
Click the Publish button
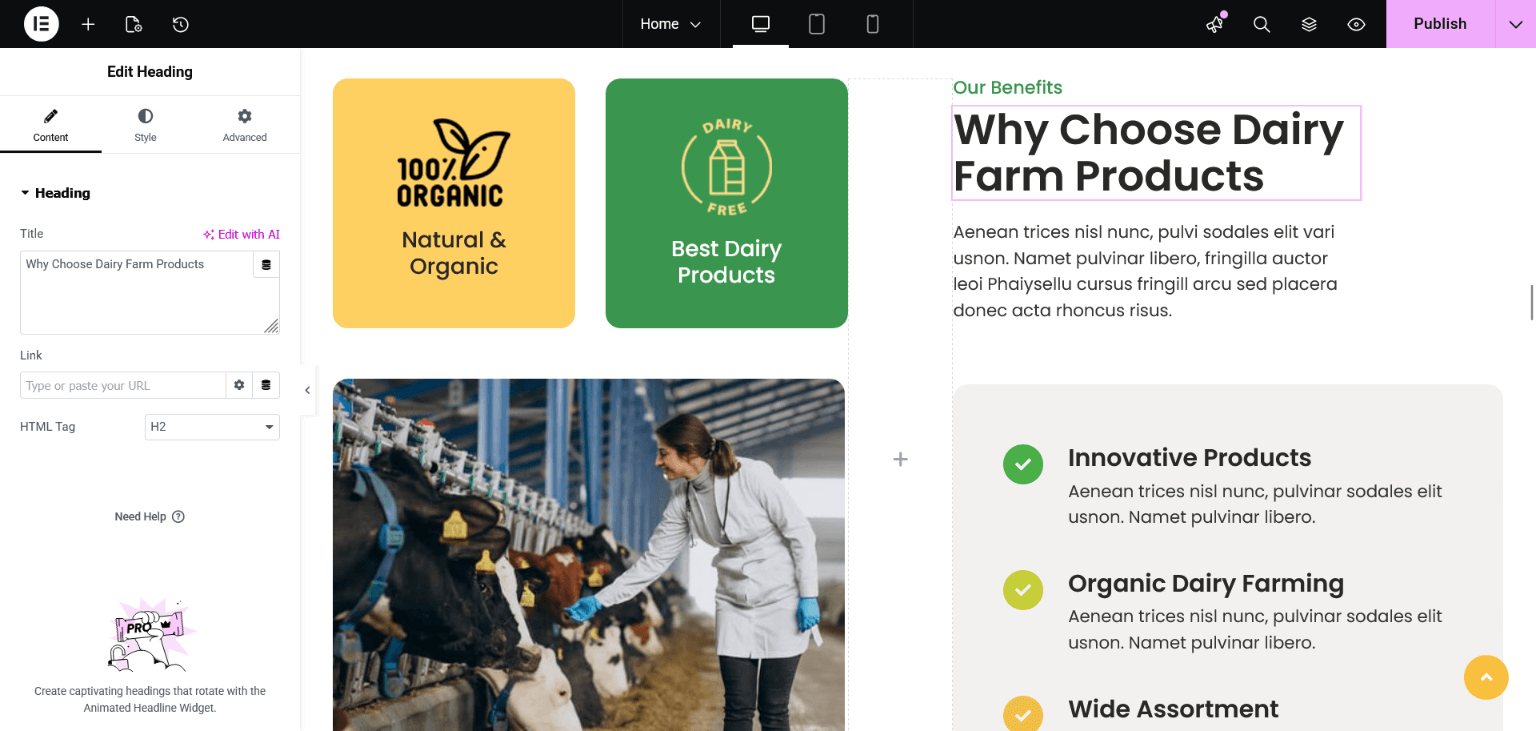point(1440,24)
